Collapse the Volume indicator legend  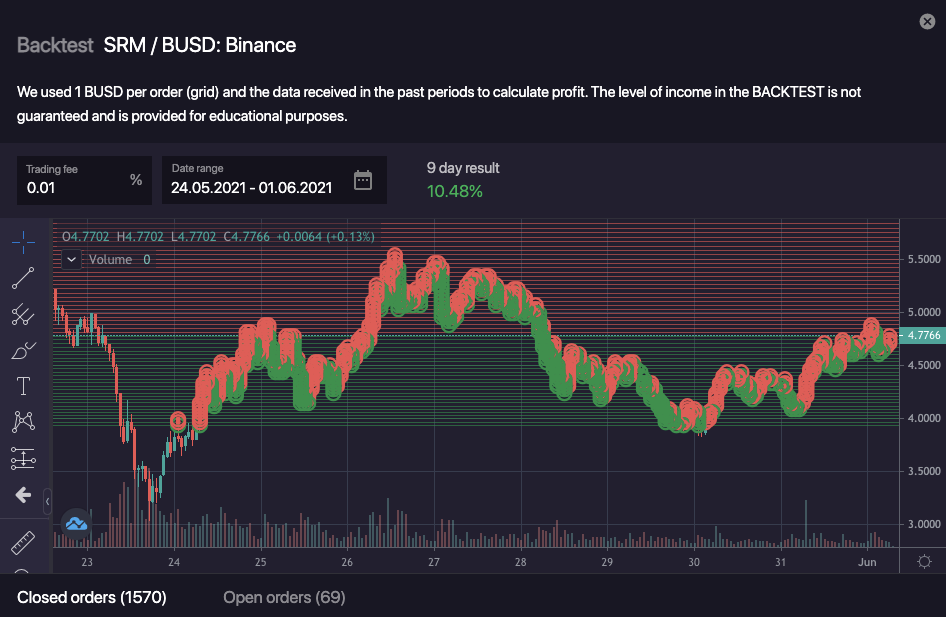[71, 259]
